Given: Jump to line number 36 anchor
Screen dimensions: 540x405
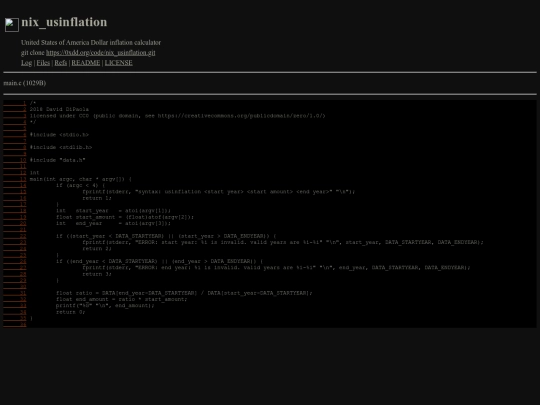Looking at the screenshot, I should 15,325.
